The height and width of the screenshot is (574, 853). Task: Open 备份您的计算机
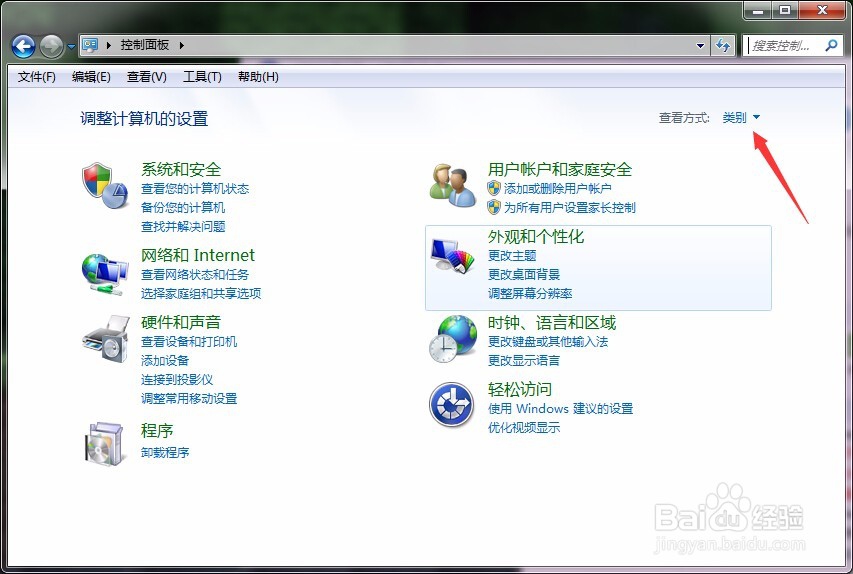(x=183, y=207)
